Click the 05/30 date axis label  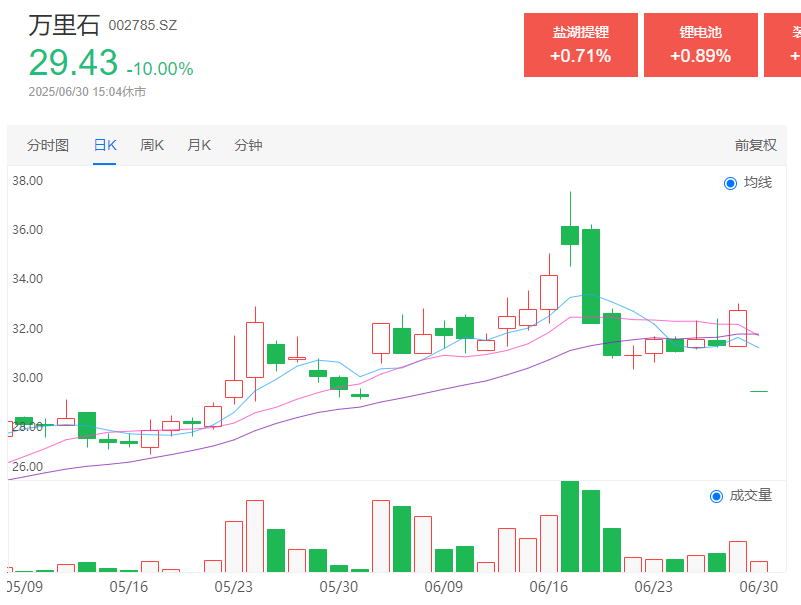pos(339,587)
